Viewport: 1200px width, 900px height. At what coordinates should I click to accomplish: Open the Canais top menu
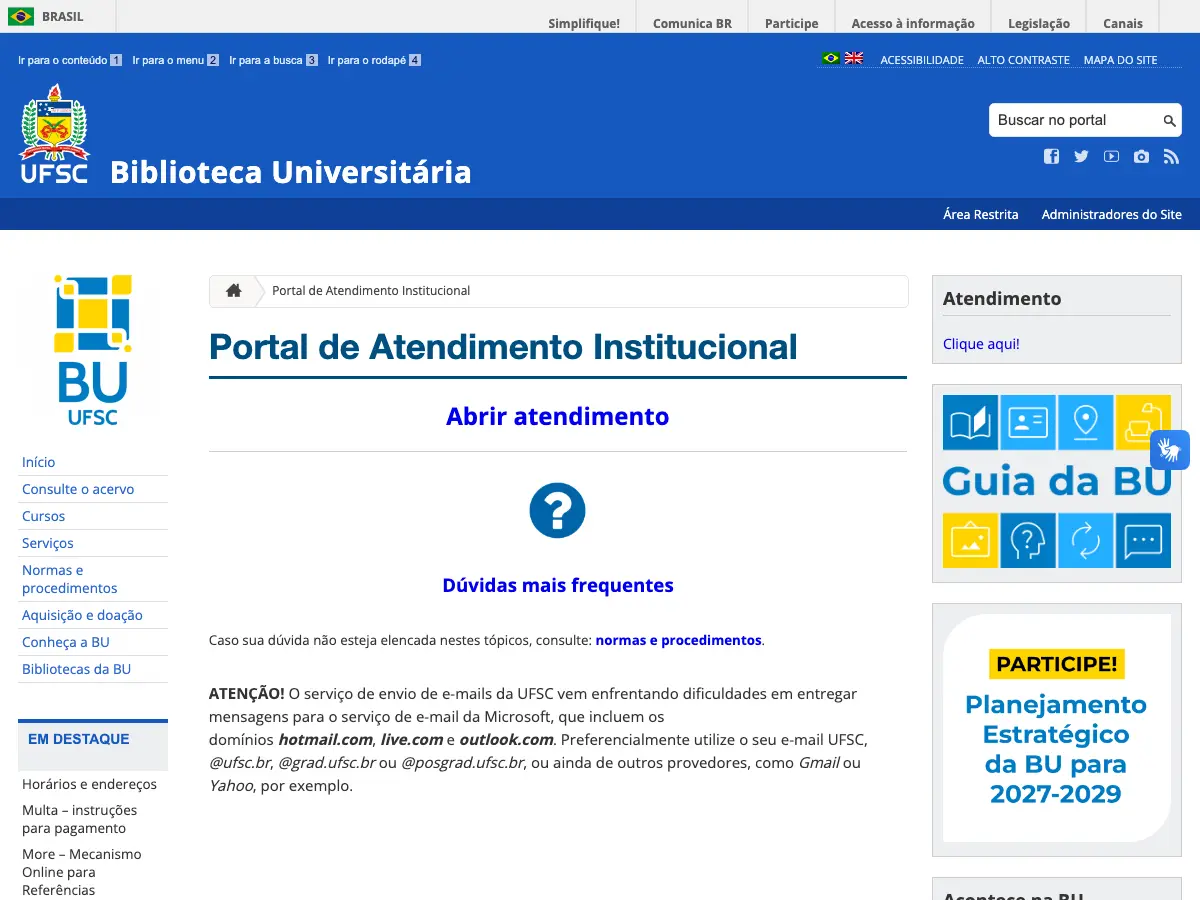(1123, 23)
